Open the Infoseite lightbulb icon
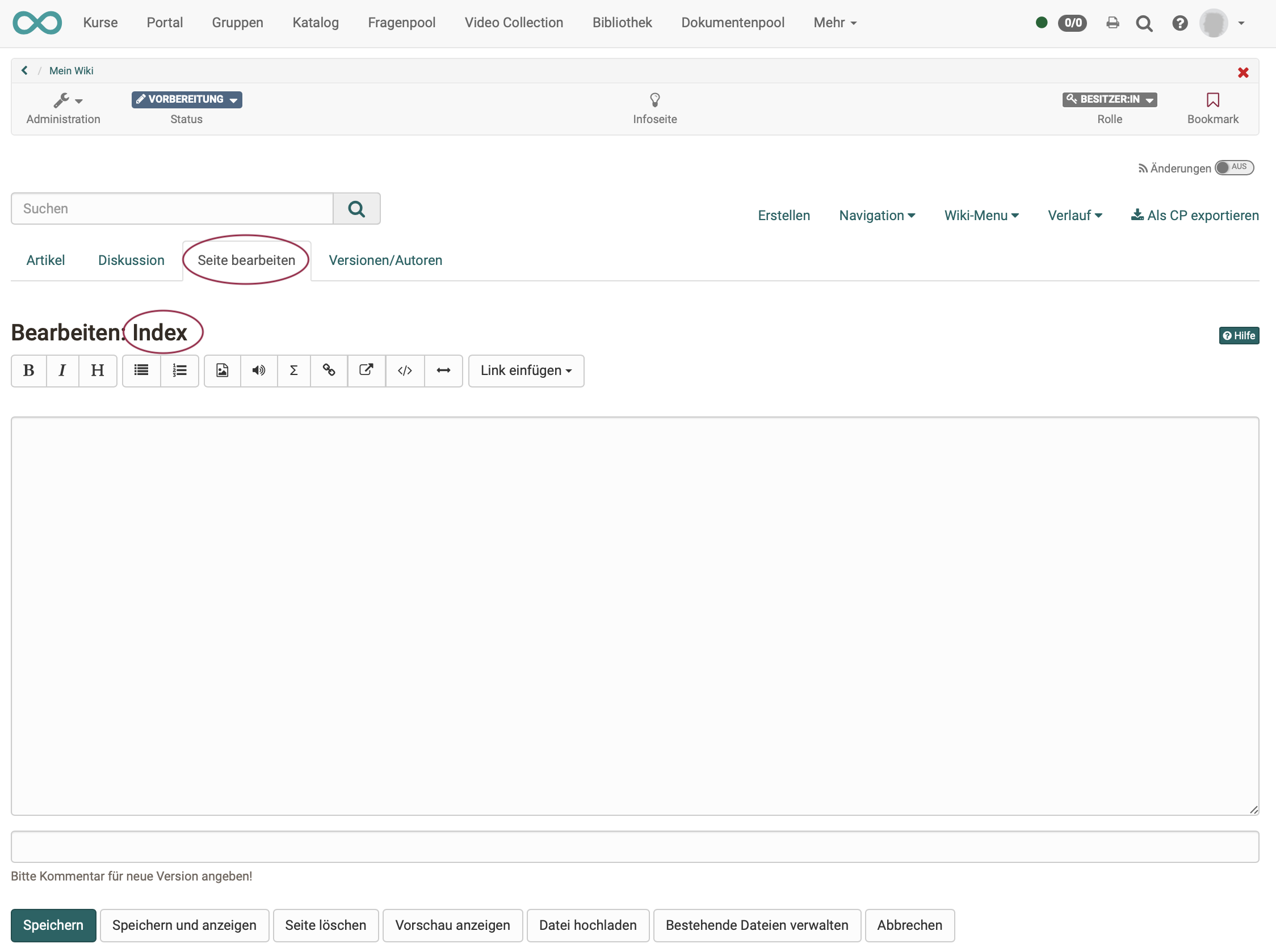 (654, 100)
